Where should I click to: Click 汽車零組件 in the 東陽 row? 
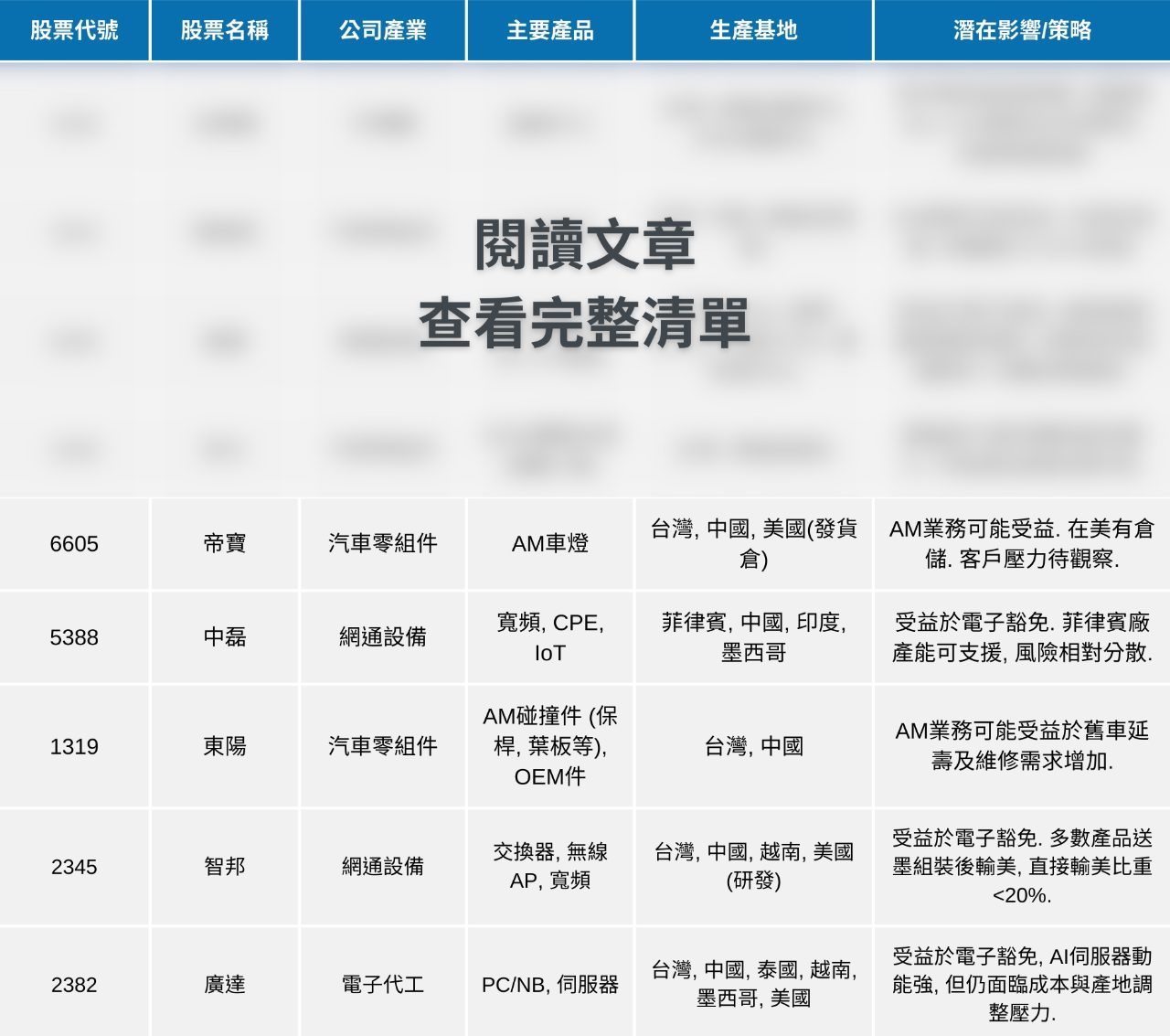[x=383, y=746]
